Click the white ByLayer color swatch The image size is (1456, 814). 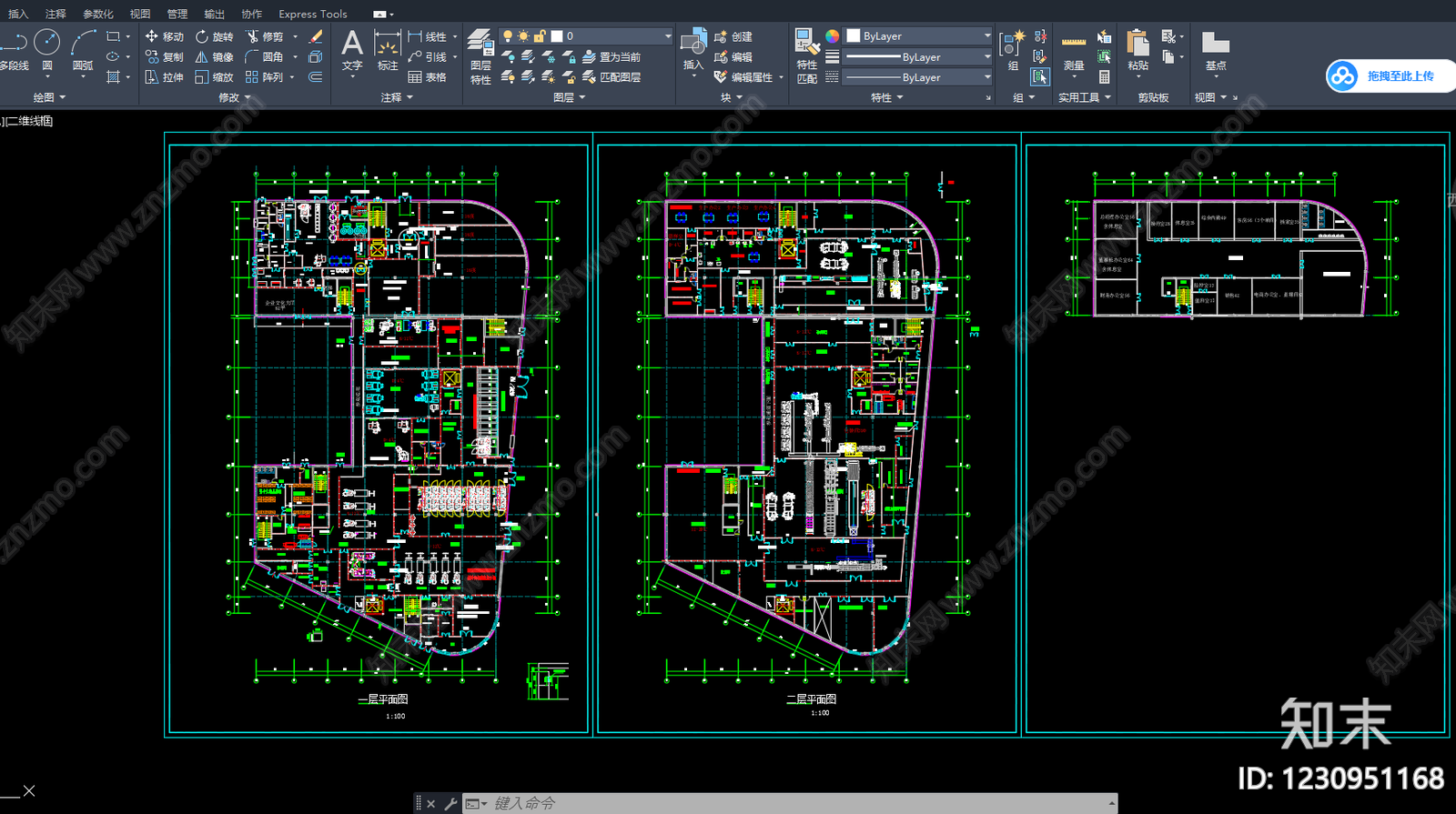tap(854, 35)
